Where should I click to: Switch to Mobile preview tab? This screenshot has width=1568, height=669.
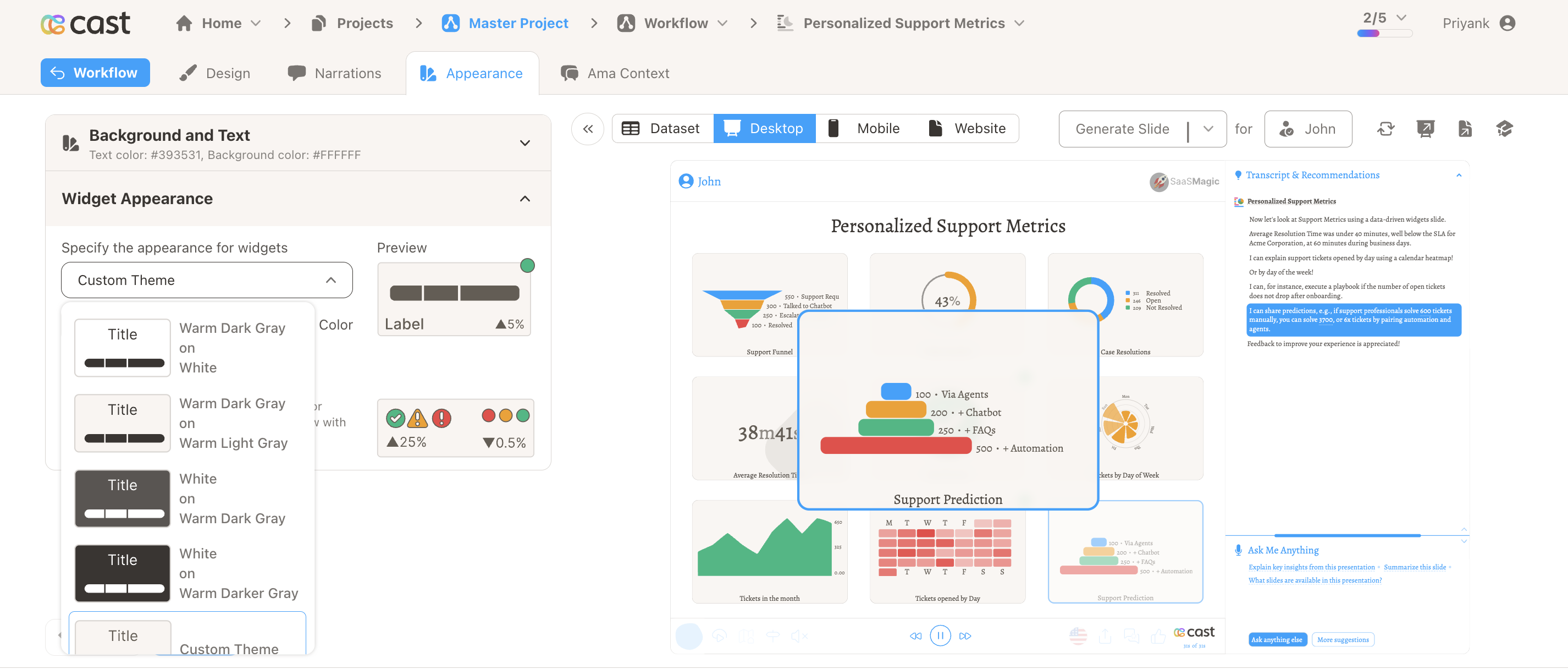864,129
